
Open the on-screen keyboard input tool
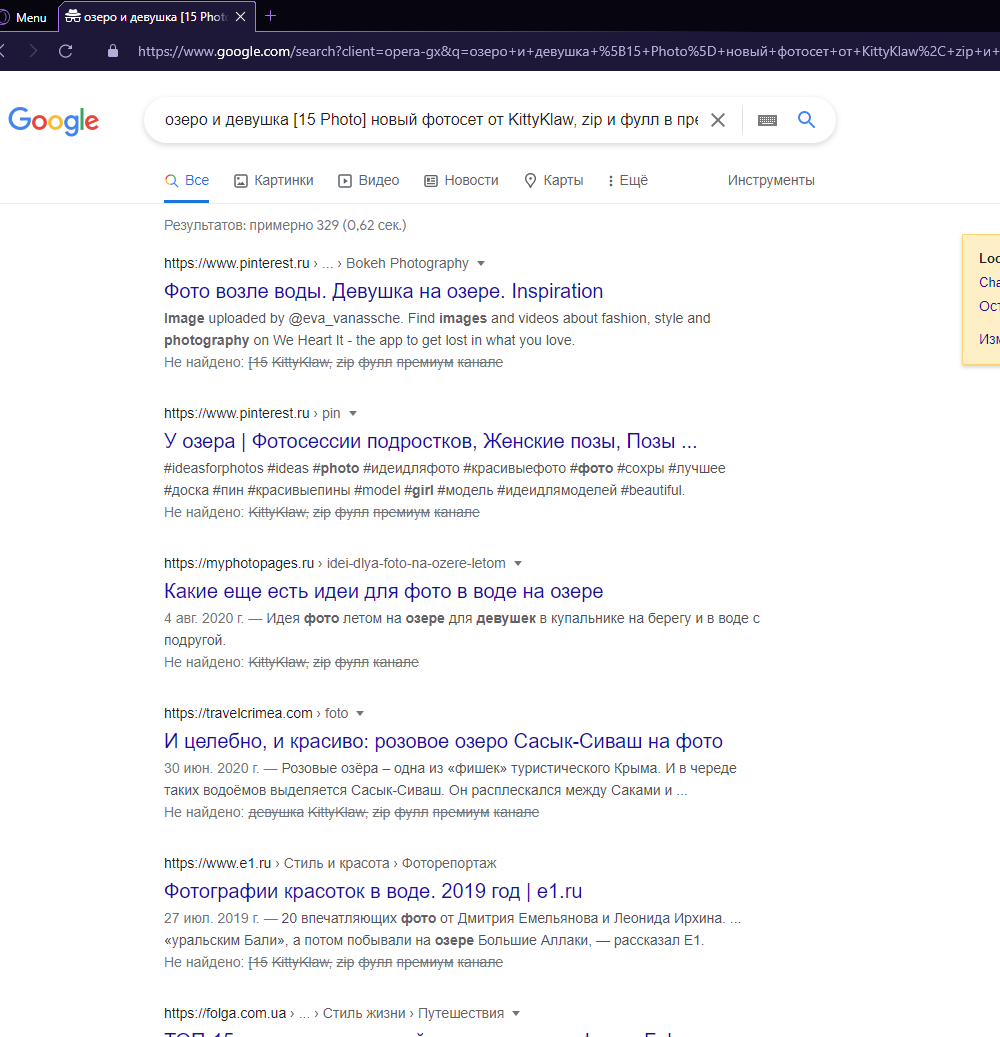767,120
